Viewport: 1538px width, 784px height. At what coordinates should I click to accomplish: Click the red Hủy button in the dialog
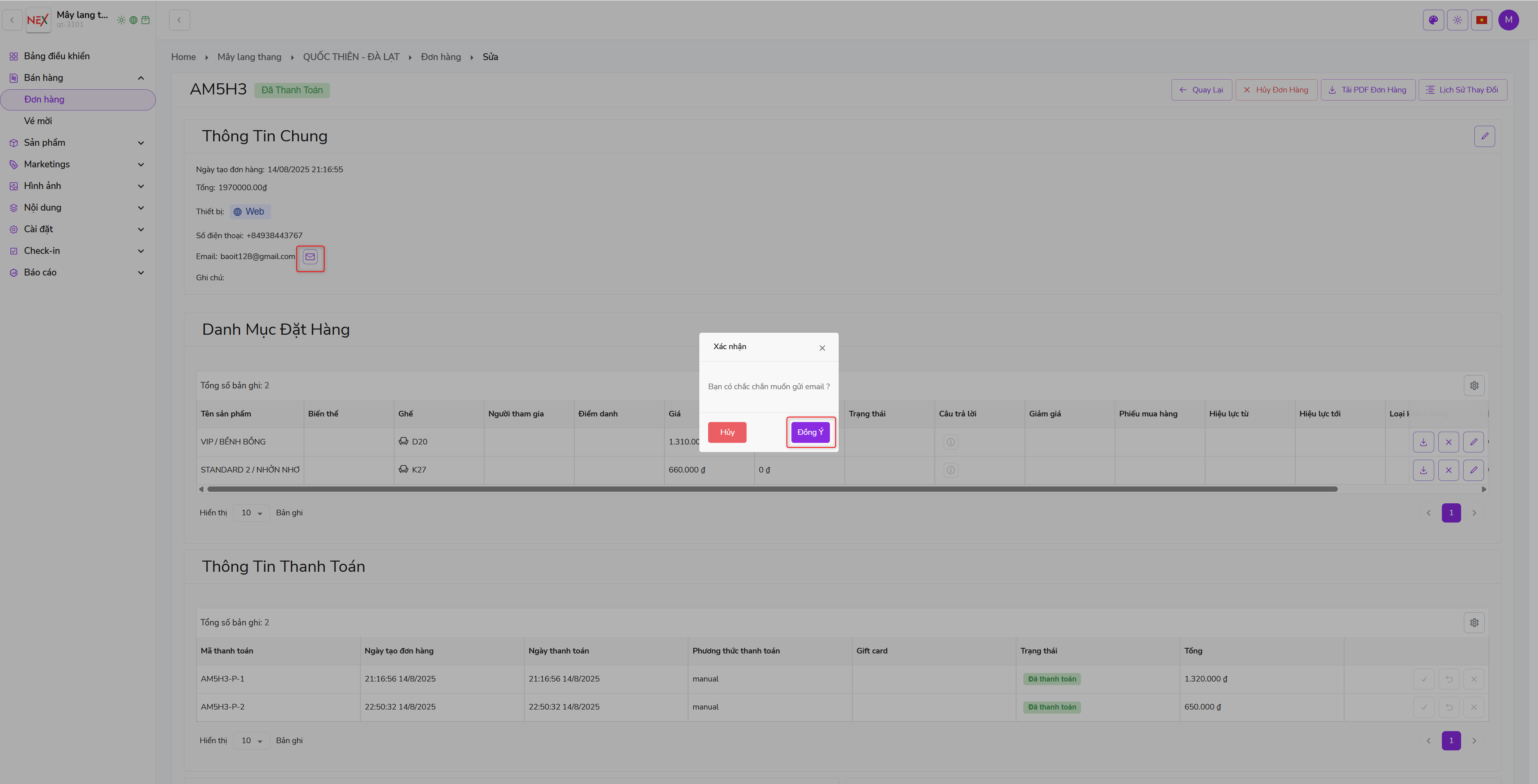pos(727,432)
